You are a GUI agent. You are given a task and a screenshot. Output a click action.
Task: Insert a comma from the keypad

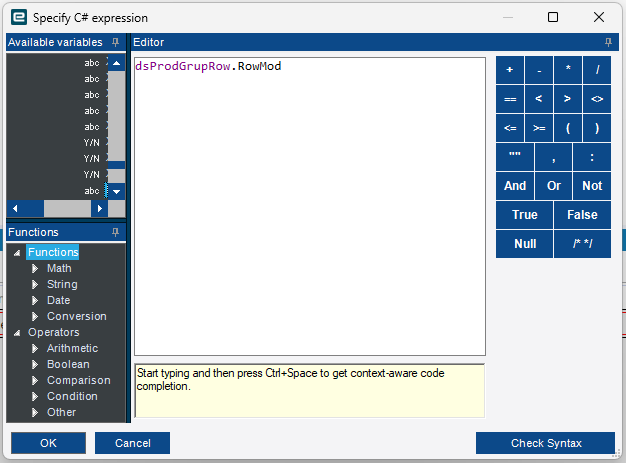click(x=553, y=157)
